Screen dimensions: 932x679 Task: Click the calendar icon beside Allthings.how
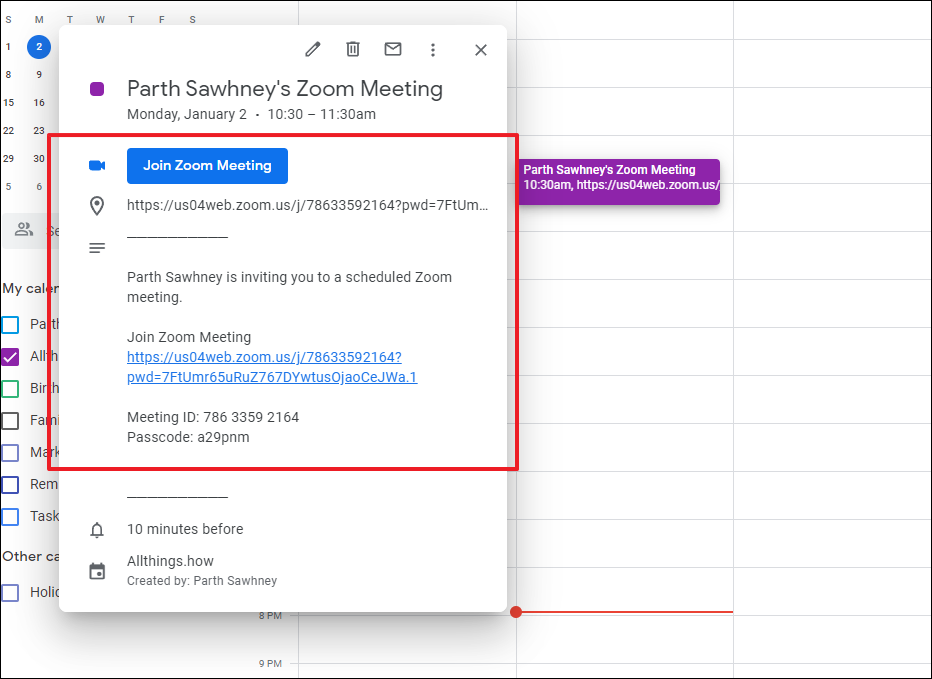97,571
